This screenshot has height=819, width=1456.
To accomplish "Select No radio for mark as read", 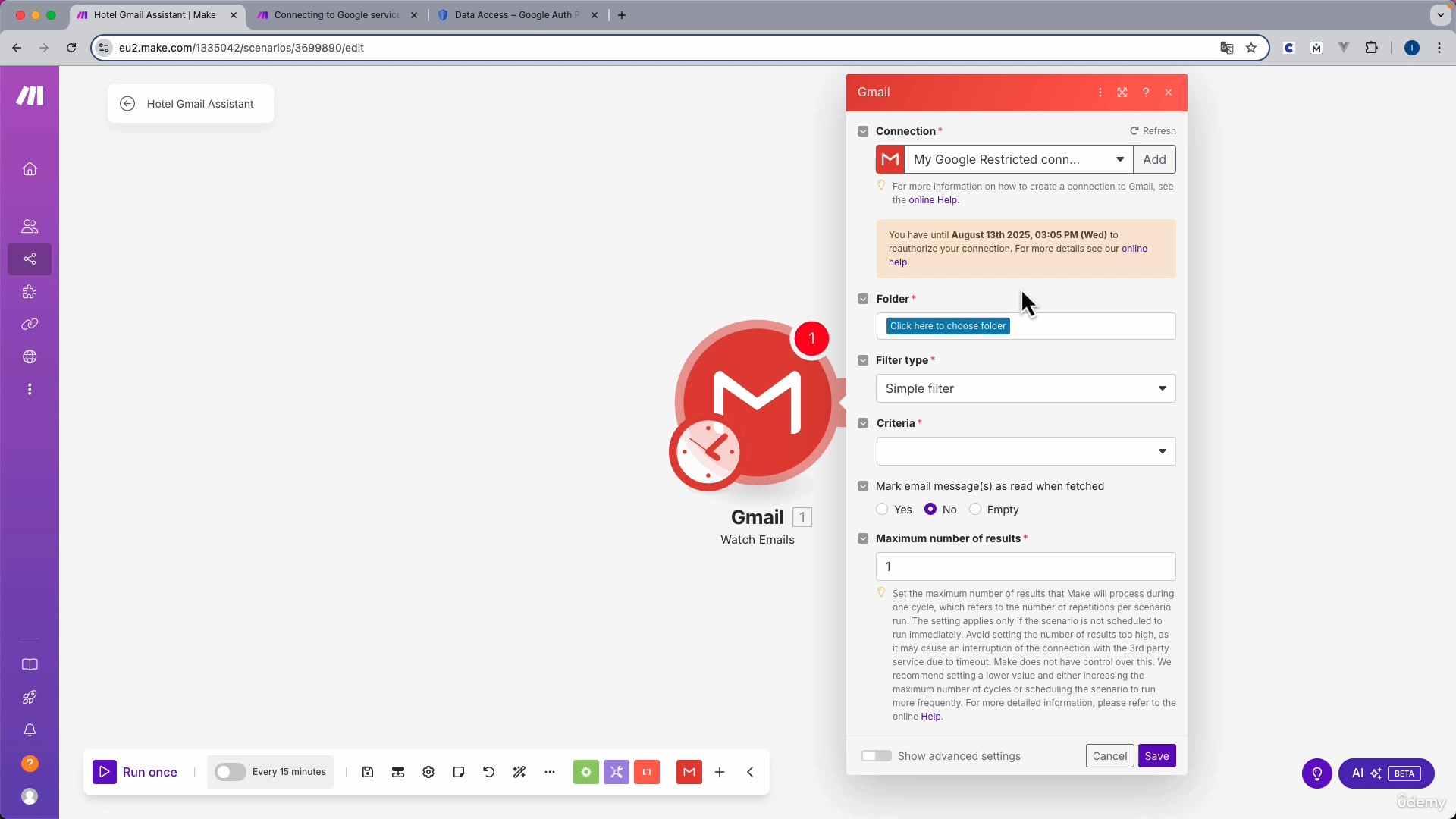I will click(930, 510).
